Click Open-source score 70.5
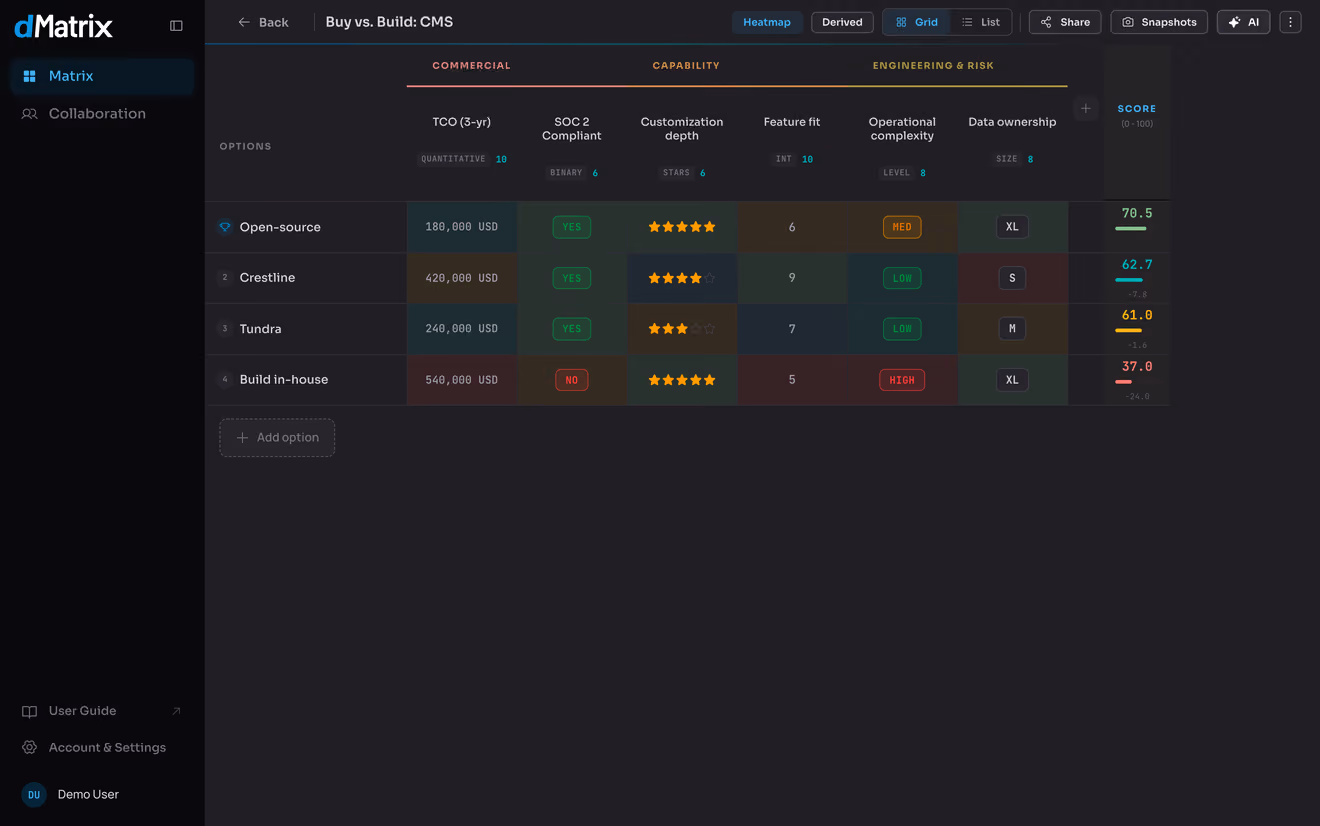Viewport: 1320px width, 826px height. (1137, 214)
